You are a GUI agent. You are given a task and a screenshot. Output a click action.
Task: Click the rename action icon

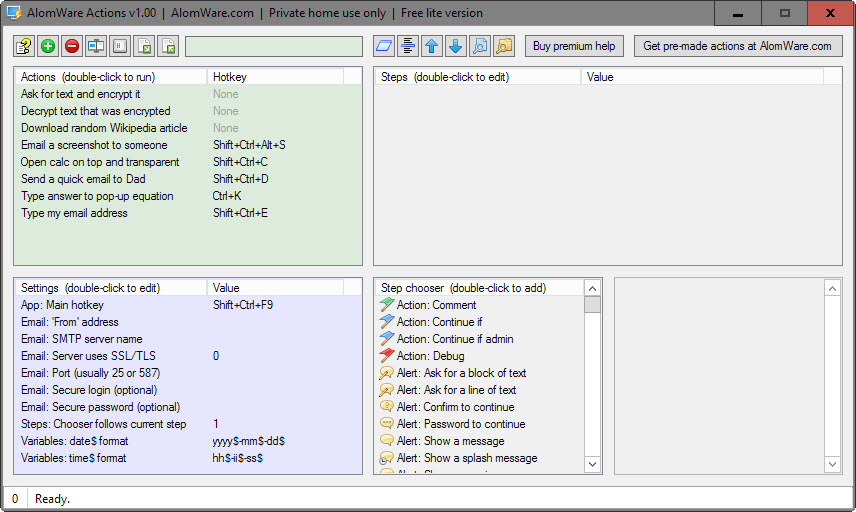(x=96, y=46)
